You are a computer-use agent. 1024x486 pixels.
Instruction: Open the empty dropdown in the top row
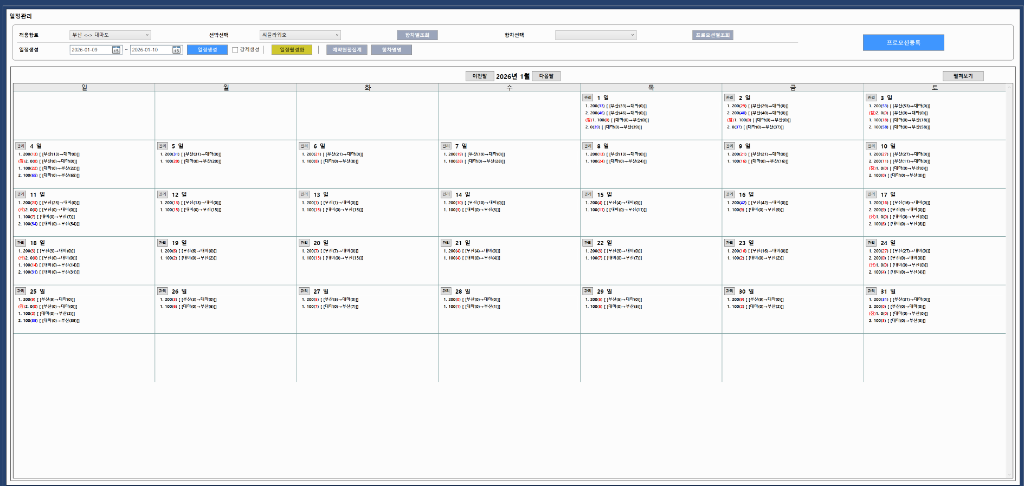(x=596, y=35)
